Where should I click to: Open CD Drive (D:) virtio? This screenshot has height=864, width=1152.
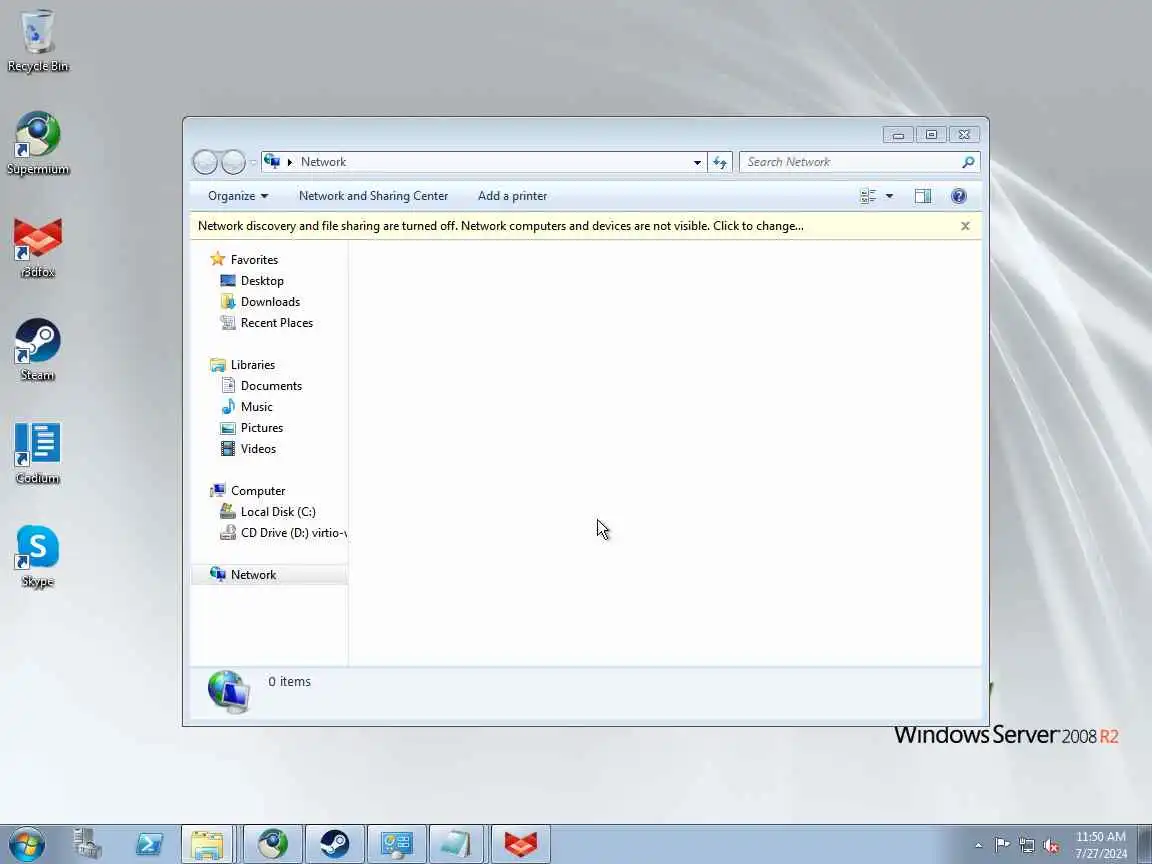(x=284, y=533)
